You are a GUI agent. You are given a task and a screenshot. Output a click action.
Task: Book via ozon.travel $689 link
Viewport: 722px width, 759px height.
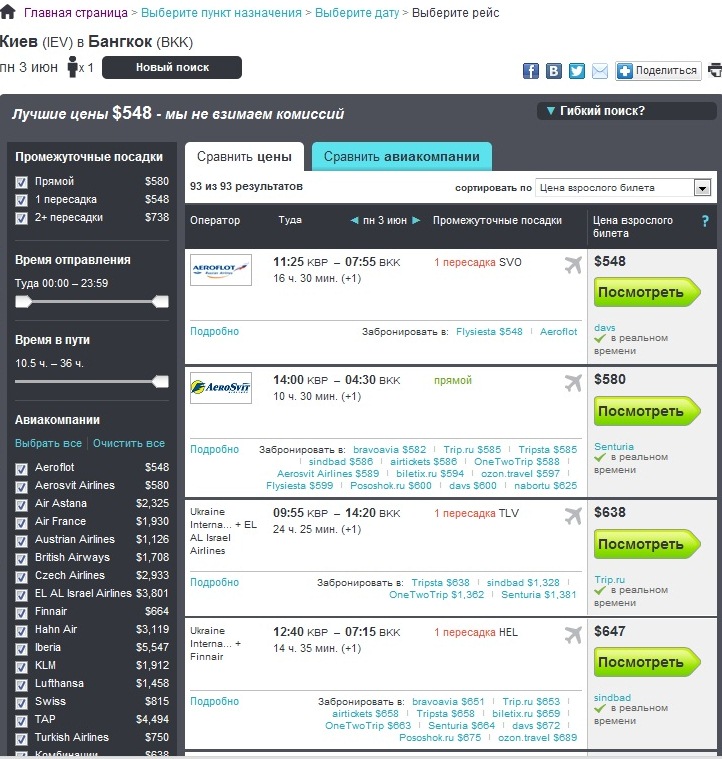pyautogui.click(x=538, y=738)
